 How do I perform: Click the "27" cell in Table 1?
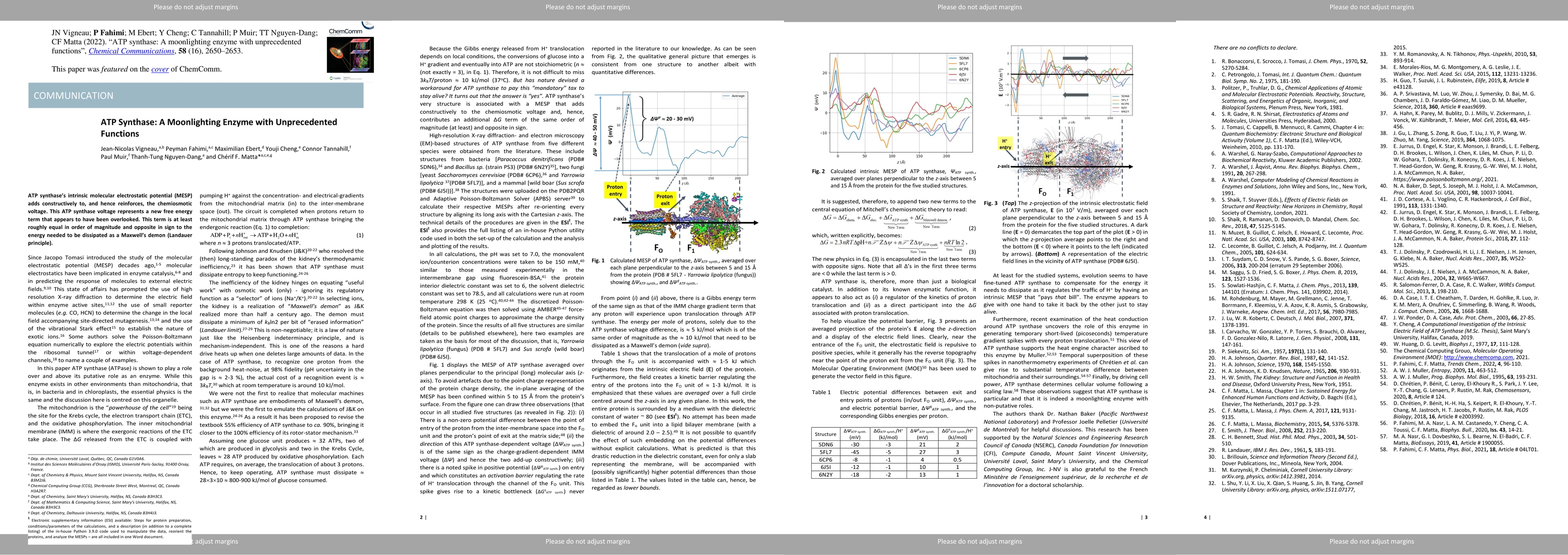[923, 452]
